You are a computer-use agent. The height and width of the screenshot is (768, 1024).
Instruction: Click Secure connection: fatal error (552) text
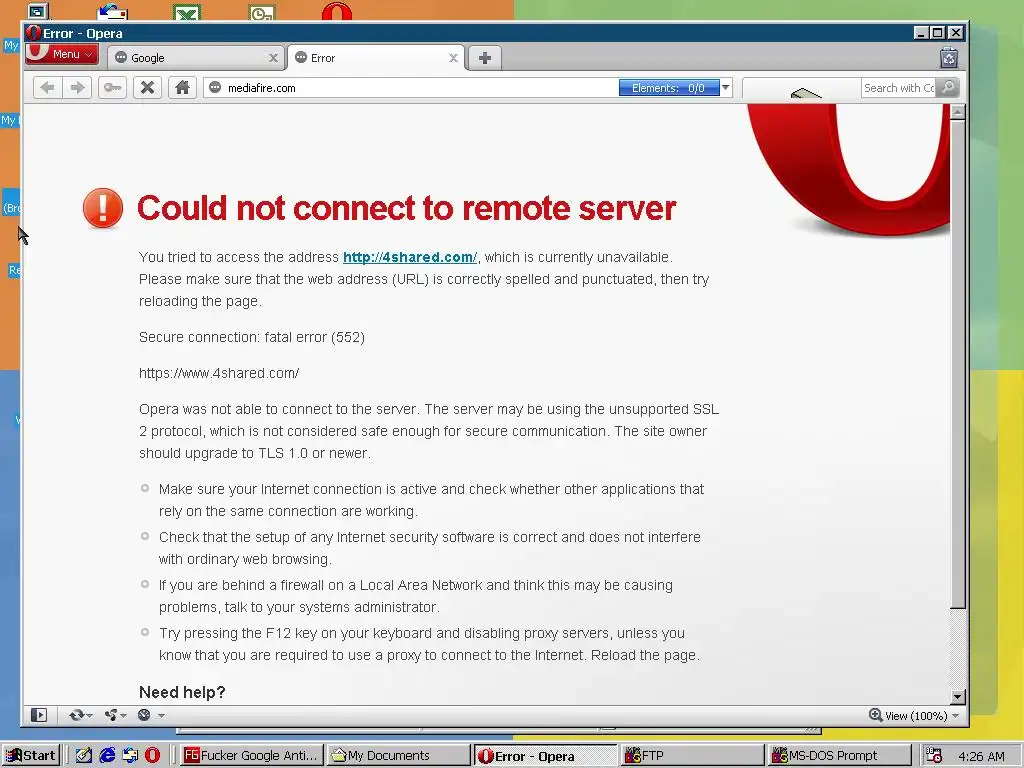point(251,338)
